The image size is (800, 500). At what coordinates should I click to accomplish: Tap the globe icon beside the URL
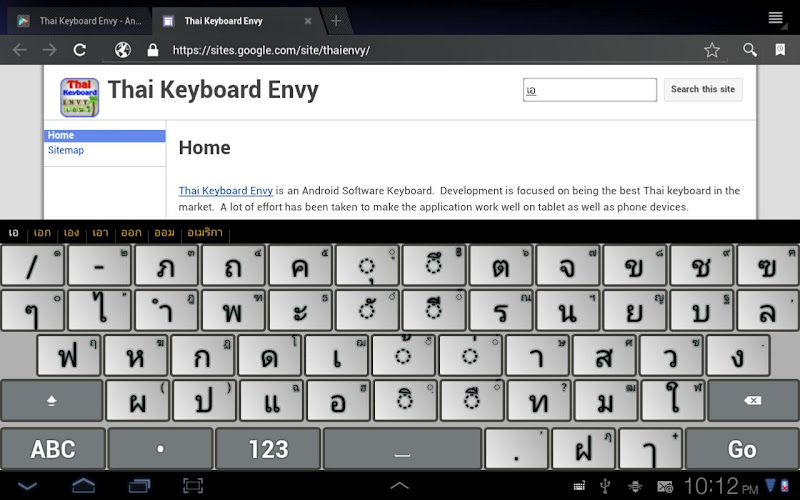(122, 50)
